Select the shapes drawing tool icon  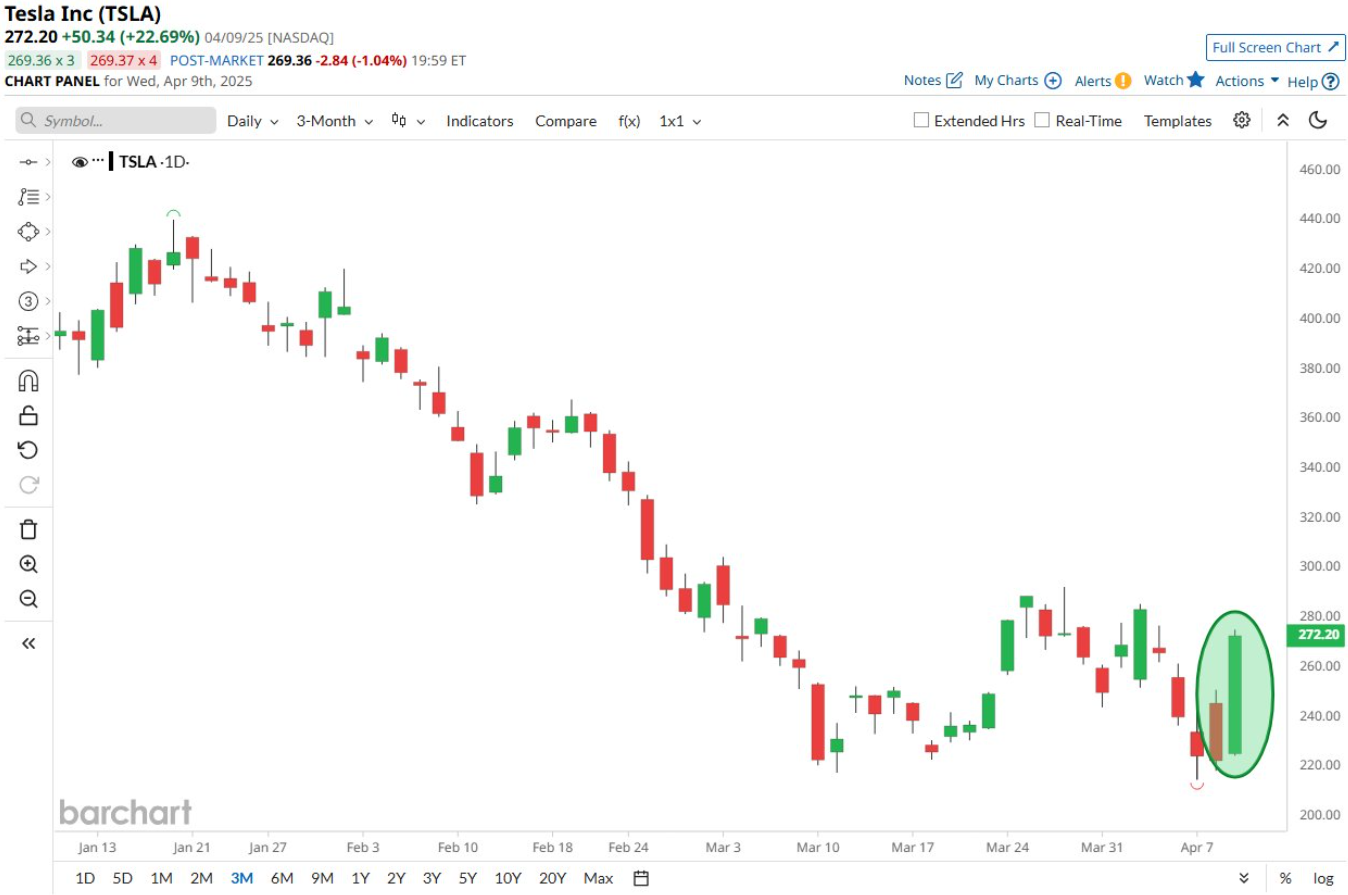28,232
